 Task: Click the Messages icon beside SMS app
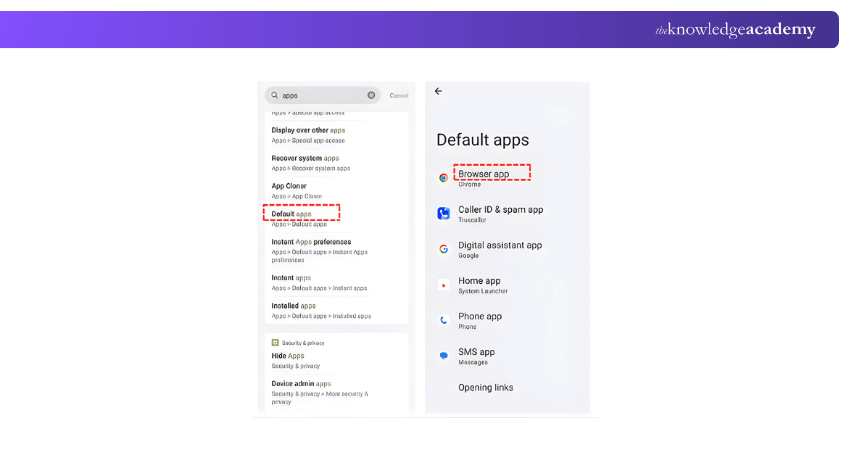pyautogui.click(x=443, y=356)
